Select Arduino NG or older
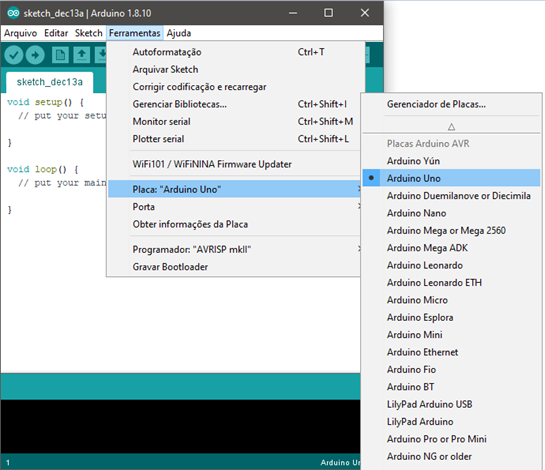545x470 pixels. click(451, 456)
